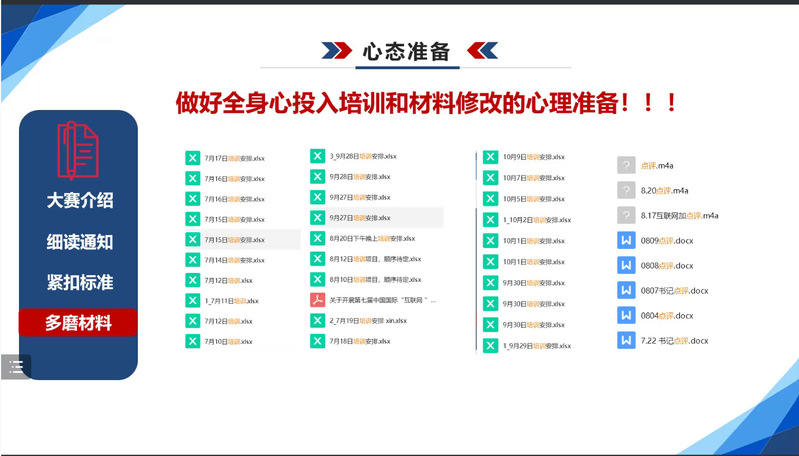Open file 2_7月19日培训安排 xin.xlsx
Image resolution: width=799 pixels, height=456 pixels.
[365, 321]
